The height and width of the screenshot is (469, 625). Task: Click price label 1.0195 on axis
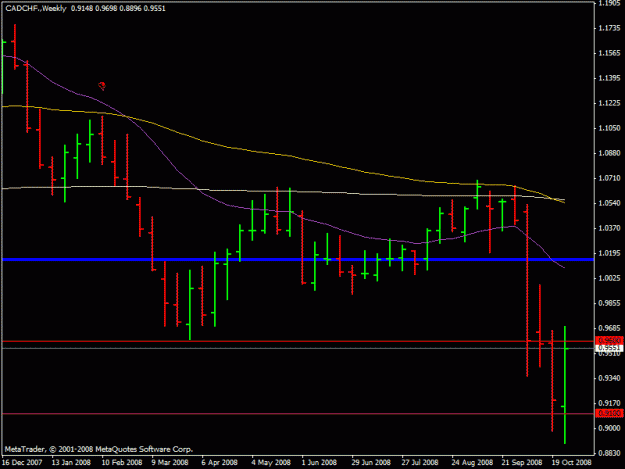tap(609, 253)
